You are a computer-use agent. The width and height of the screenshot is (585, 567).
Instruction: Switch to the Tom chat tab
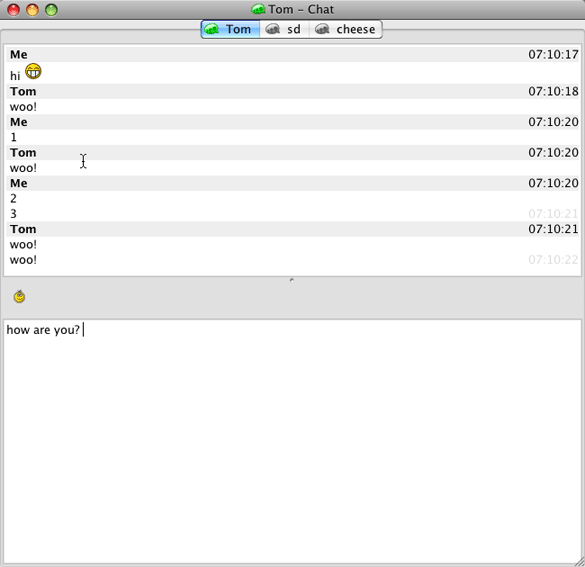(x=230, y=29)
